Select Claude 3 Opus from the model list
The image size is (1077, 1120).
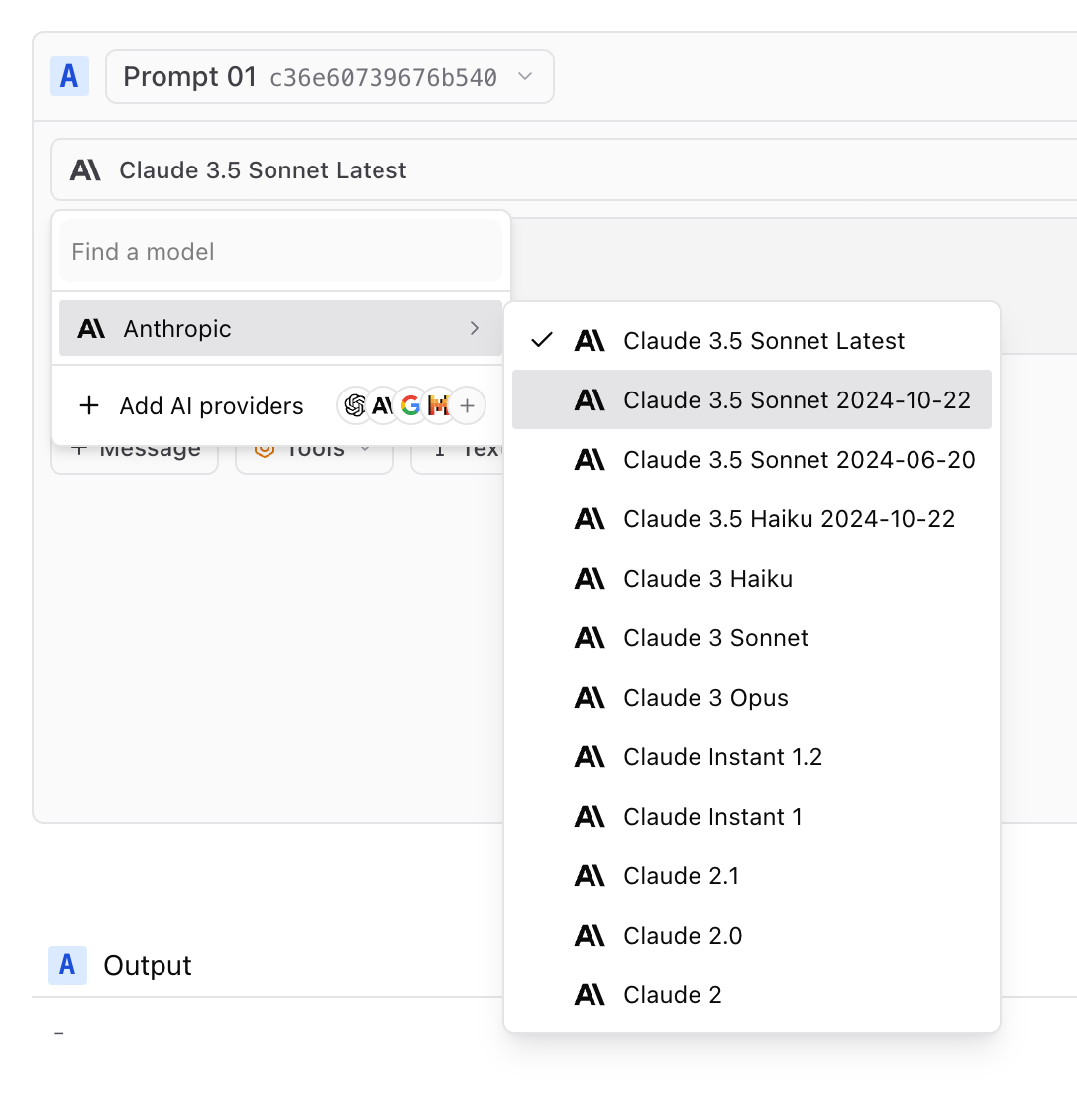(x=704, y=697)
